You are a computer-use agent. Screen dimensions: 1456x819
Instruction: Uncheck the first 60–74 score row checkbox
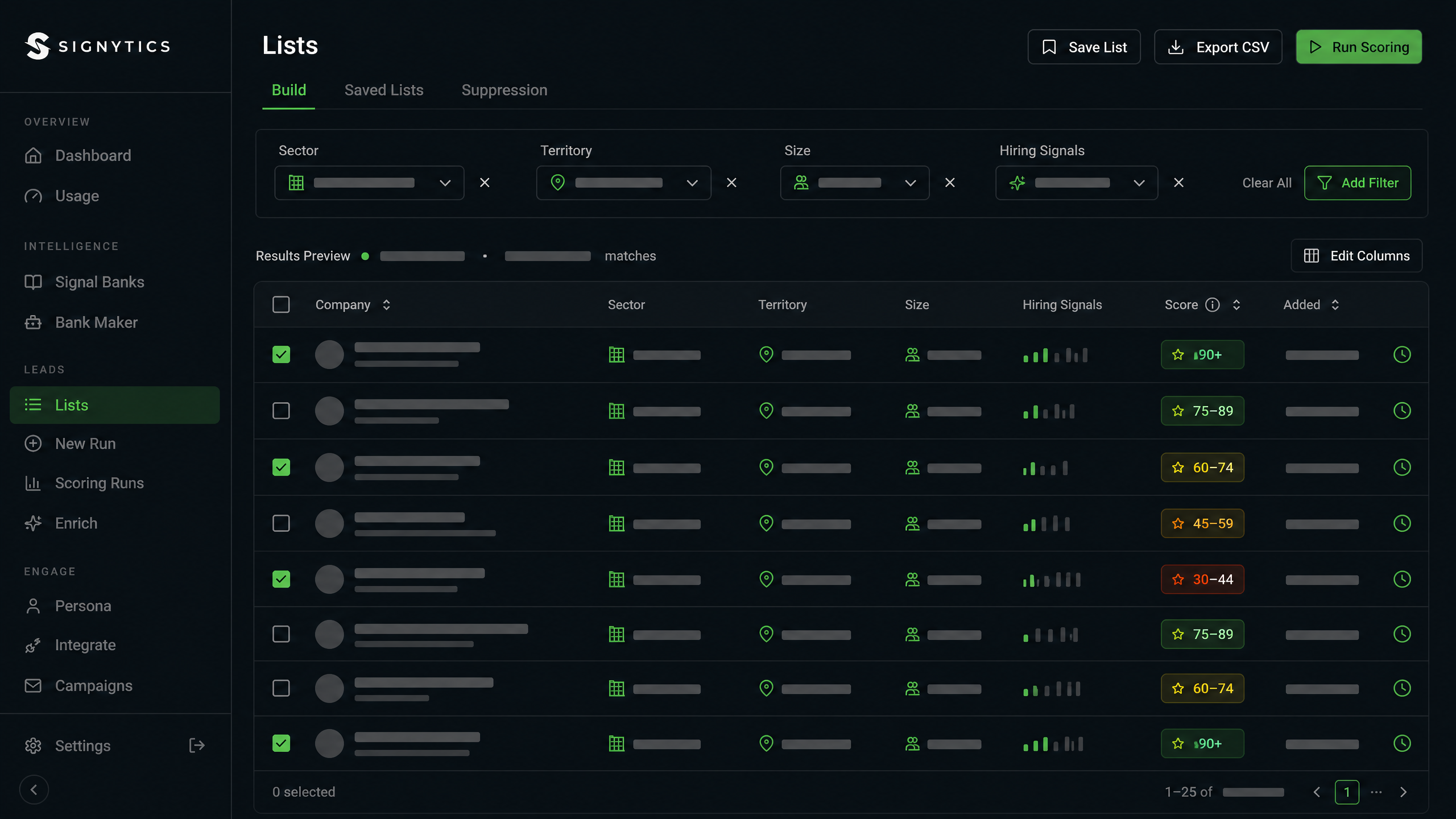(x=281, y=468)
